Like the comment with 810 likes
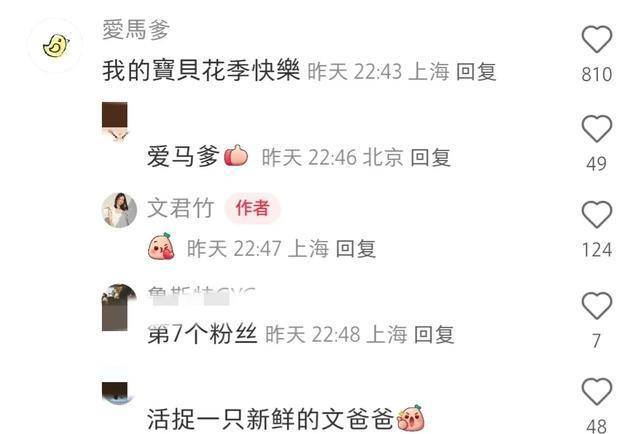 (596, 39)
